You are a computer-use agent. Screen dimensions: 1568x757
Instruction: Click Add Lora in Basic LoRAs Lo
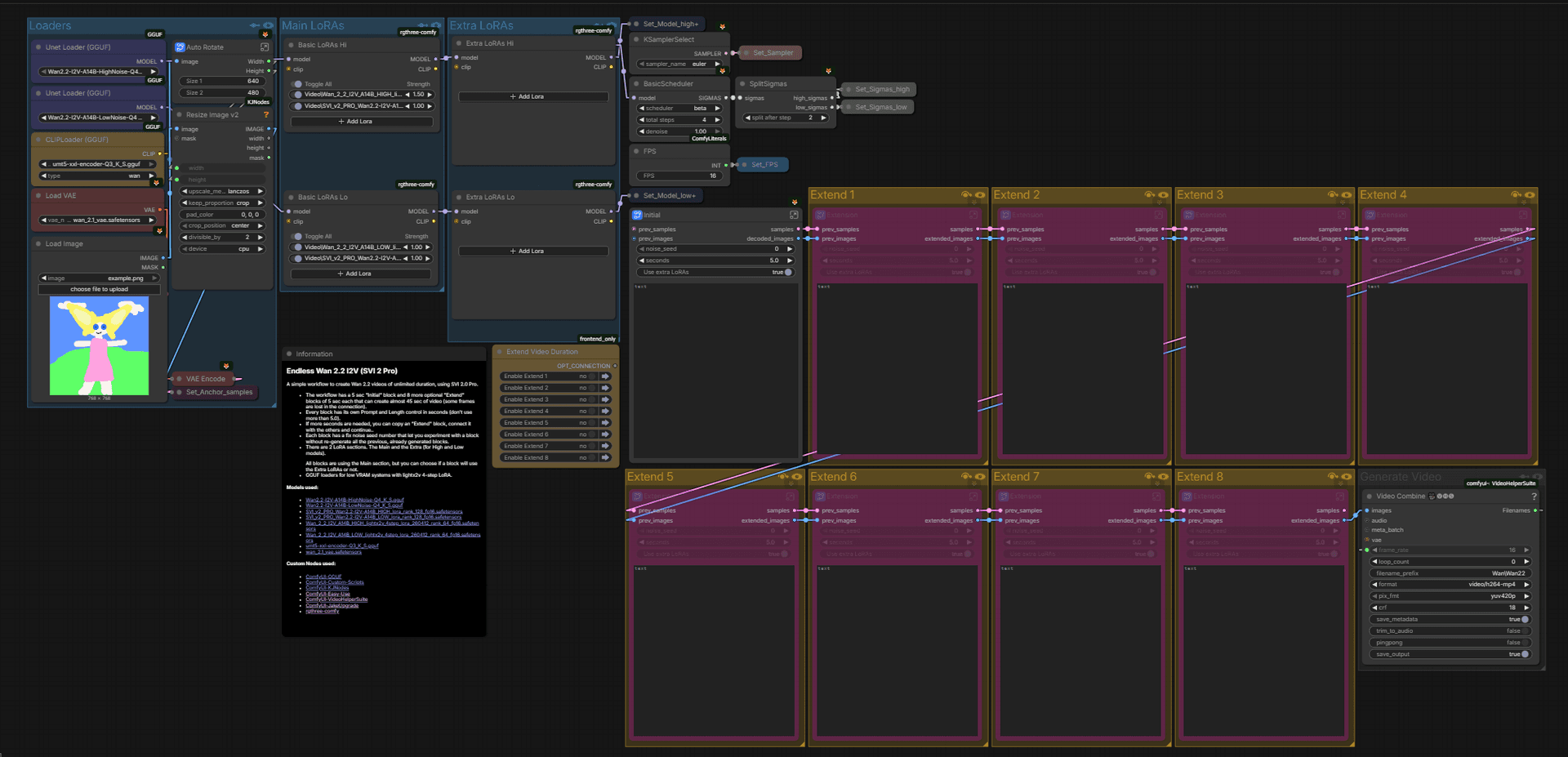coord(361,274)
